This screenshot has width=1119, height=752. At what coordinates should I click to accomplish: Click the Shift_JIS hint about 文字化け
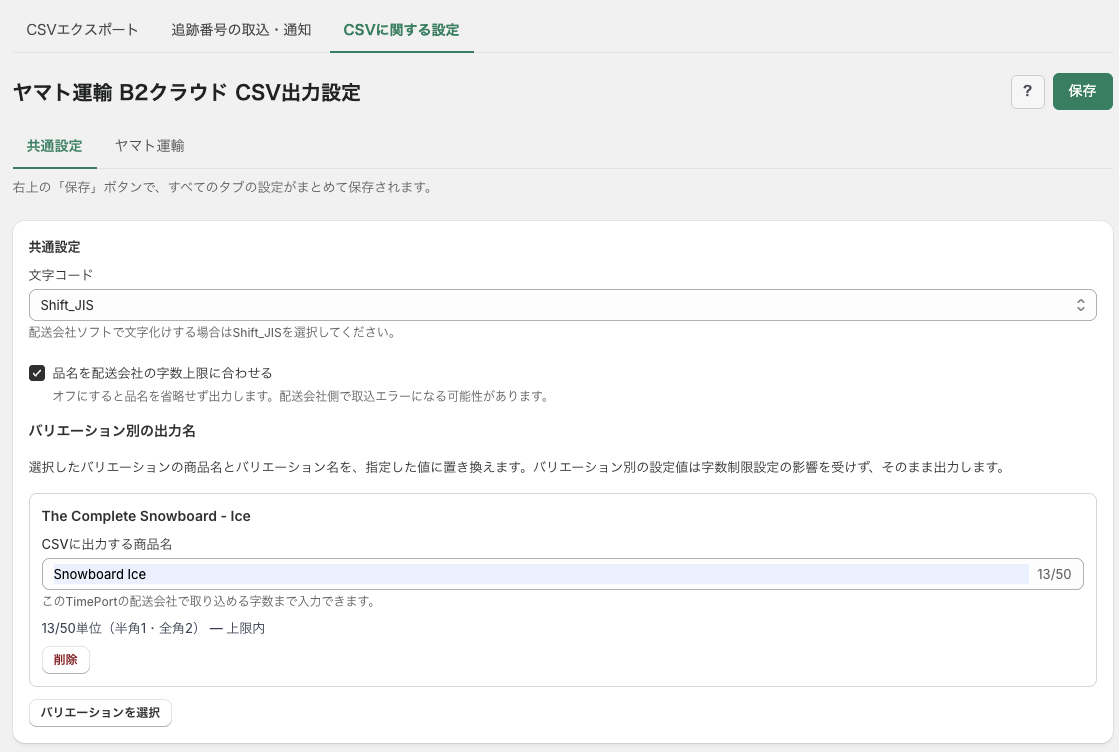213,332
